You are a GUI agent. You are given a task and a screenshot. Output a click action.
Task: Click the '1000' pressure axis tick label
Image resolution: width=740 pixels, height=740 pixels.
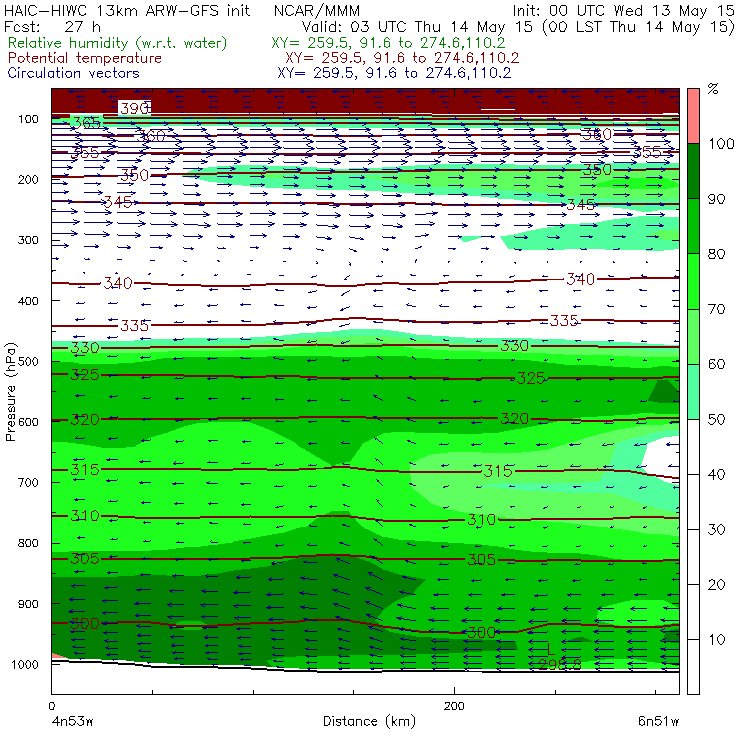click(25, 664)
